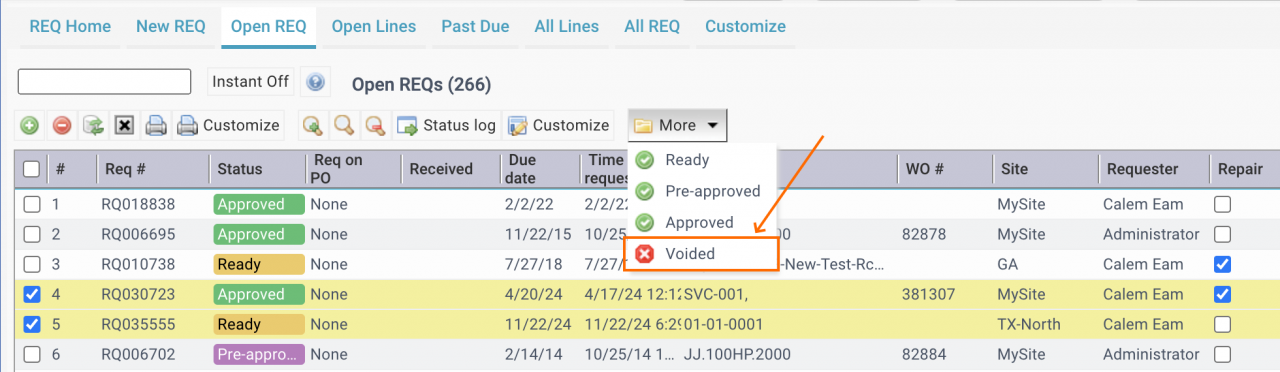
Task: Click the refresh list icon
Action: tap(93, 125)
